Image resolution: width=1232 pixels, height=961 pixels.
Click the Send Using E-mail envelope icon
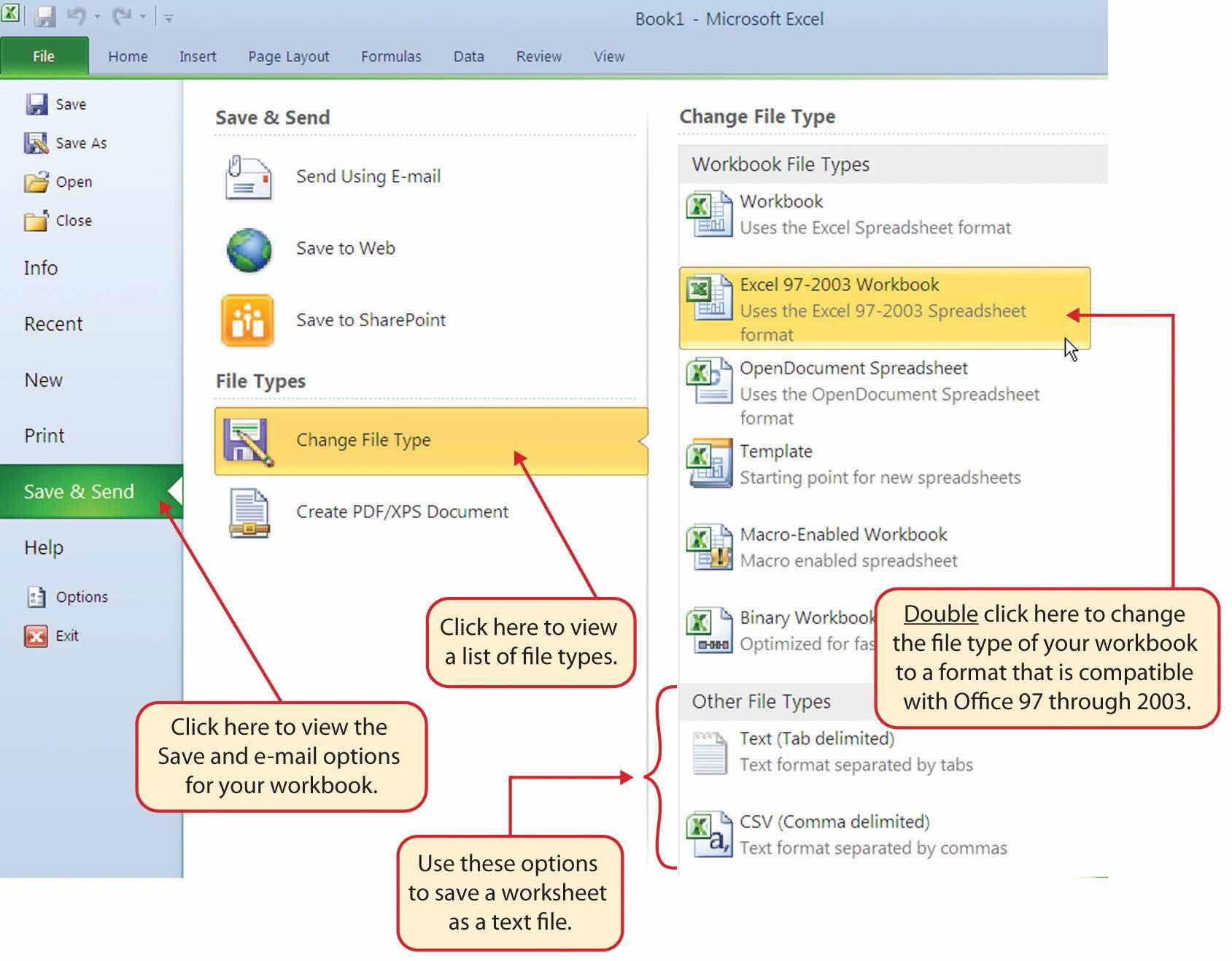click(249, 177)
